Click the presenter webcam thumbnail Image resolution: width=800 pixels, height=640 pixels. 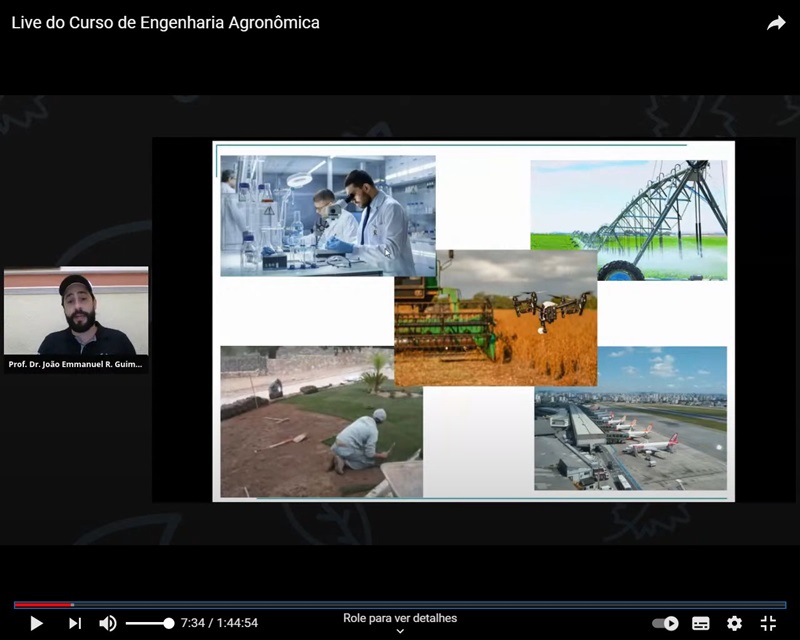pos(76,311)
